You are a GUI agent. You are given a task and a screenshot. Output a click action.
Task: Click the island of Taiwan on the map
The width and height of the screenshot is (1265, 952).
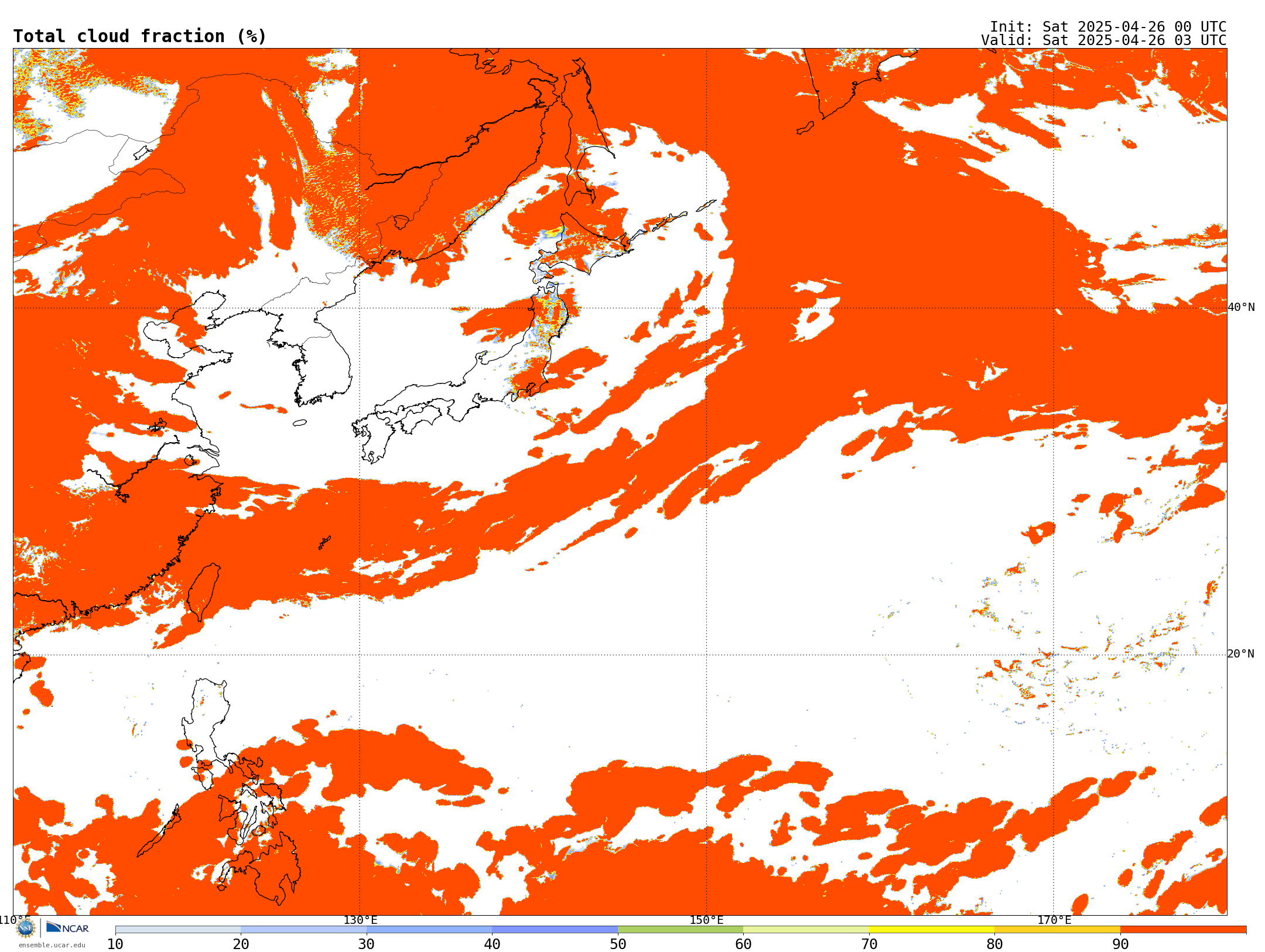203,591
